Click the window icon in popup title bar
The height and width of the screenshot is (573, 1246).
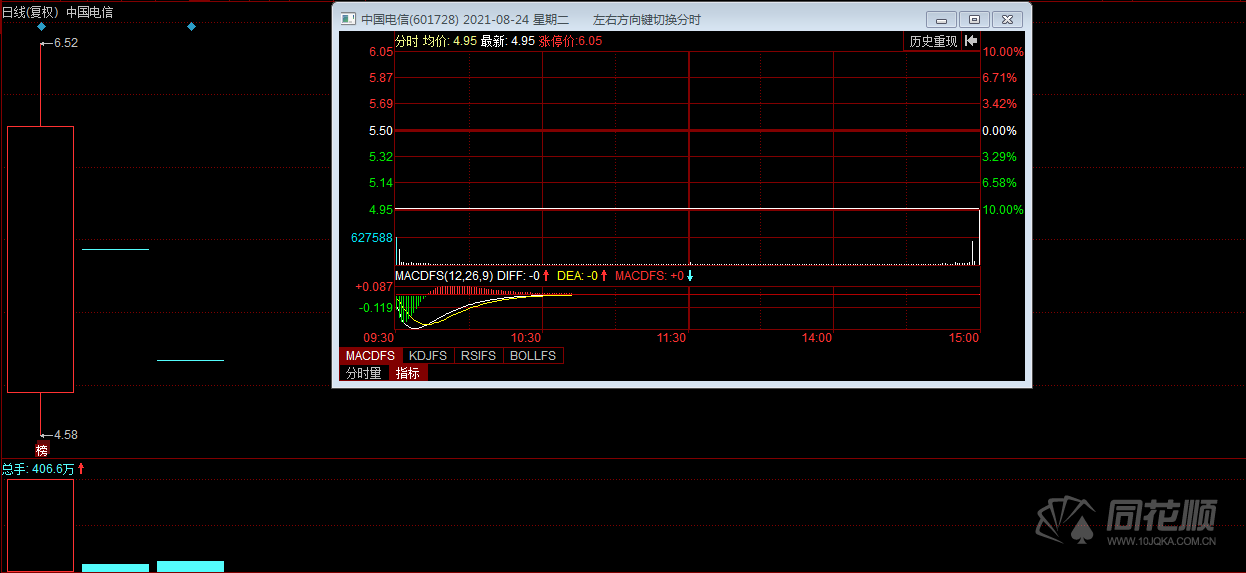coord(347,19)
